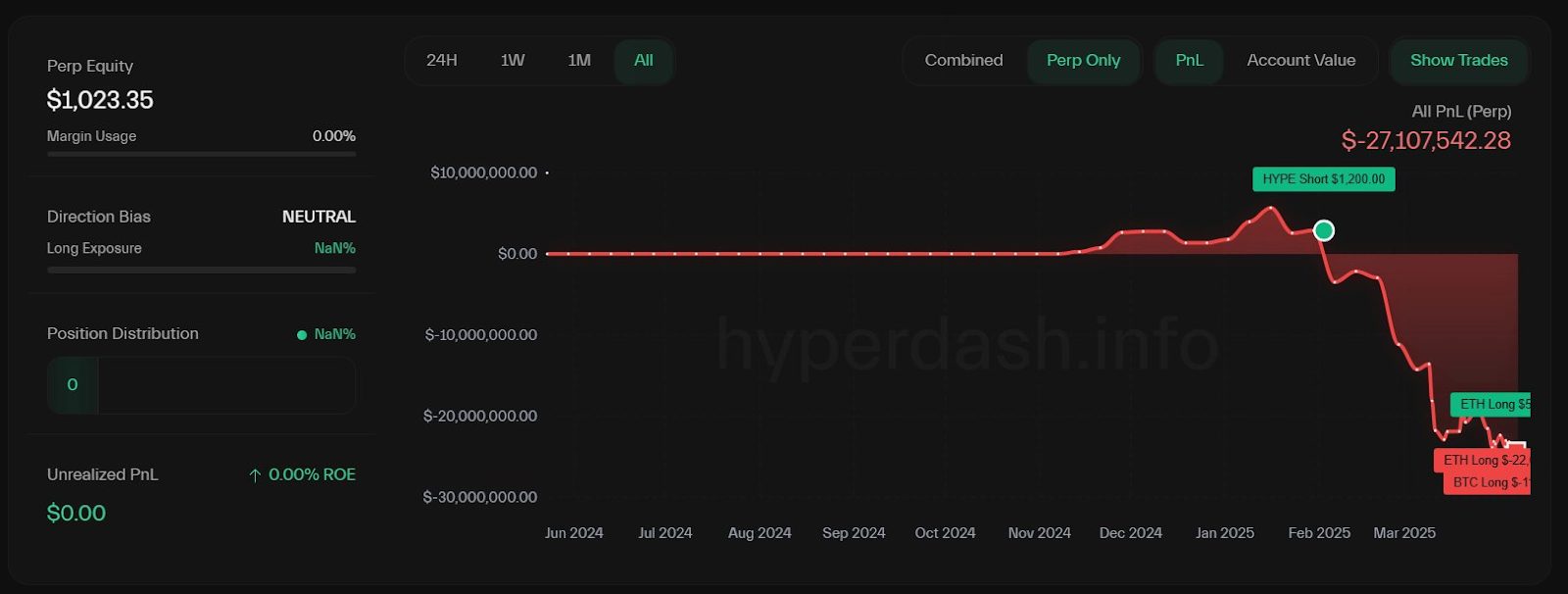
Task: Click the green ETH Long trade label
Action: pyautogui.click(x=1491, y=404)
